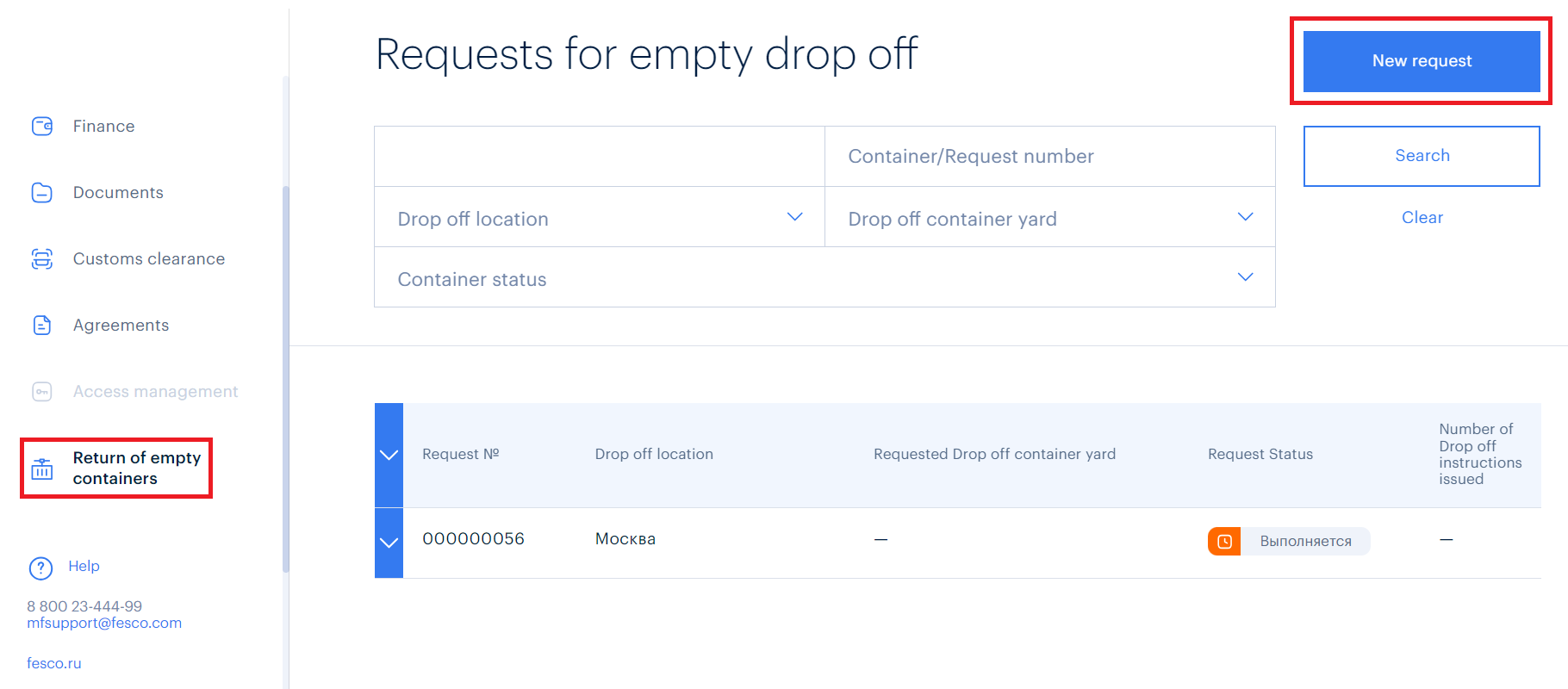Go to Customs clearance section
The image size is (1568, 689).
148,259
